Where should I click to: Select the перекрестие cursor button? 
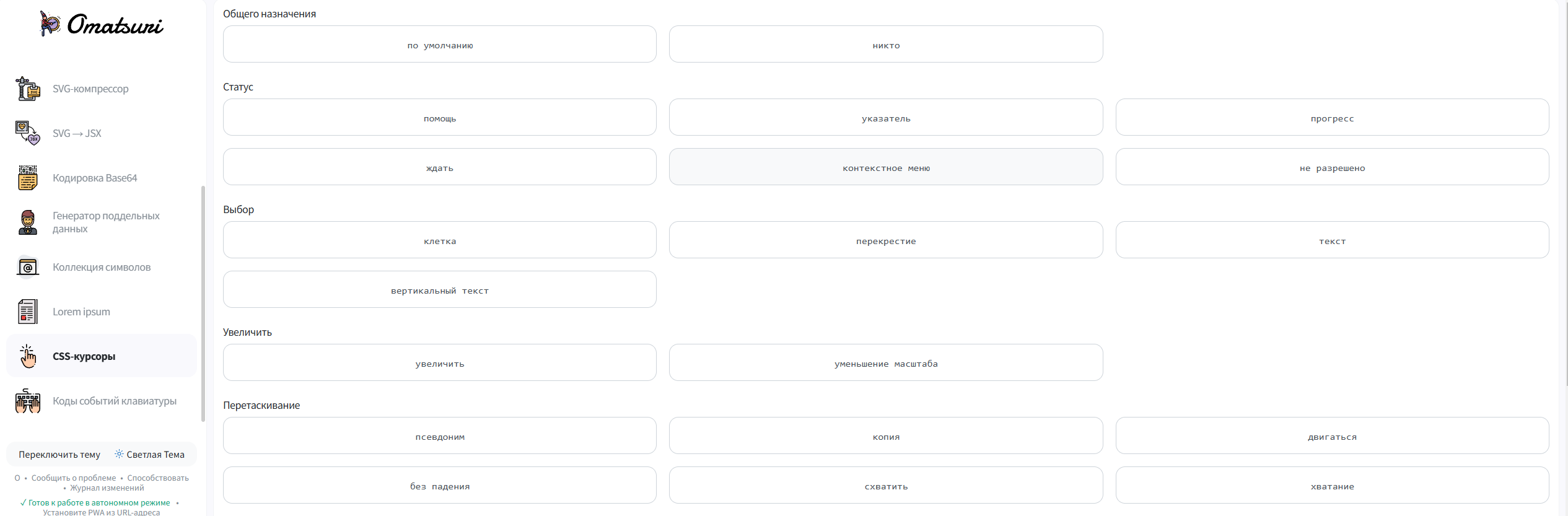(886, 240)
